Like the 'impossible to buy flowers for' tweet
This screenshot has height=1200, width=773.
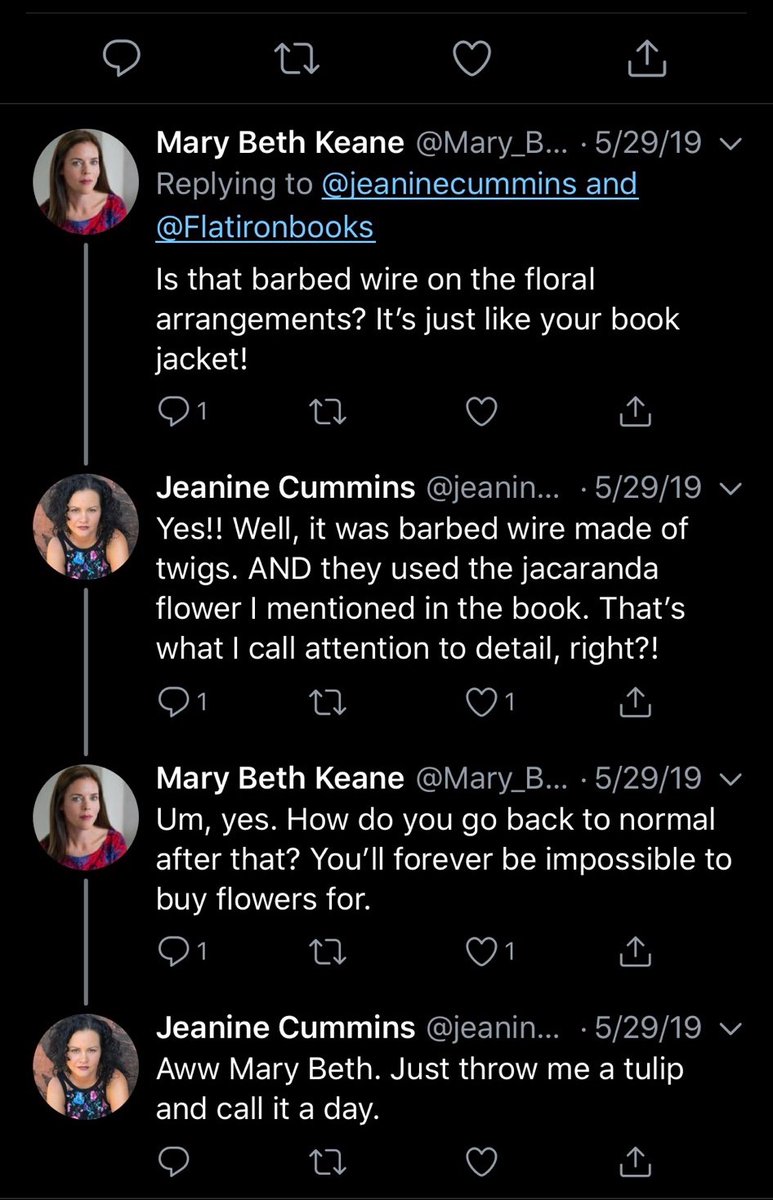point(482,953)
